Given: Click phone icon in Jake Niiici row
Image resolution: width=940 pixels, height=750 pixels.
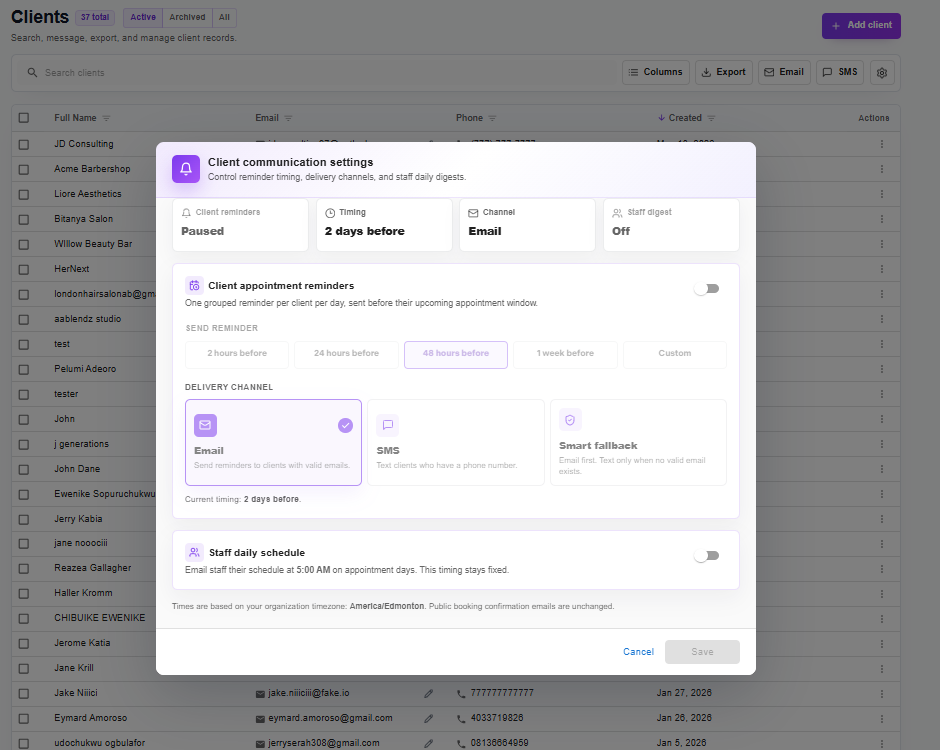Looking at the screenshot, I should point(461,694).
